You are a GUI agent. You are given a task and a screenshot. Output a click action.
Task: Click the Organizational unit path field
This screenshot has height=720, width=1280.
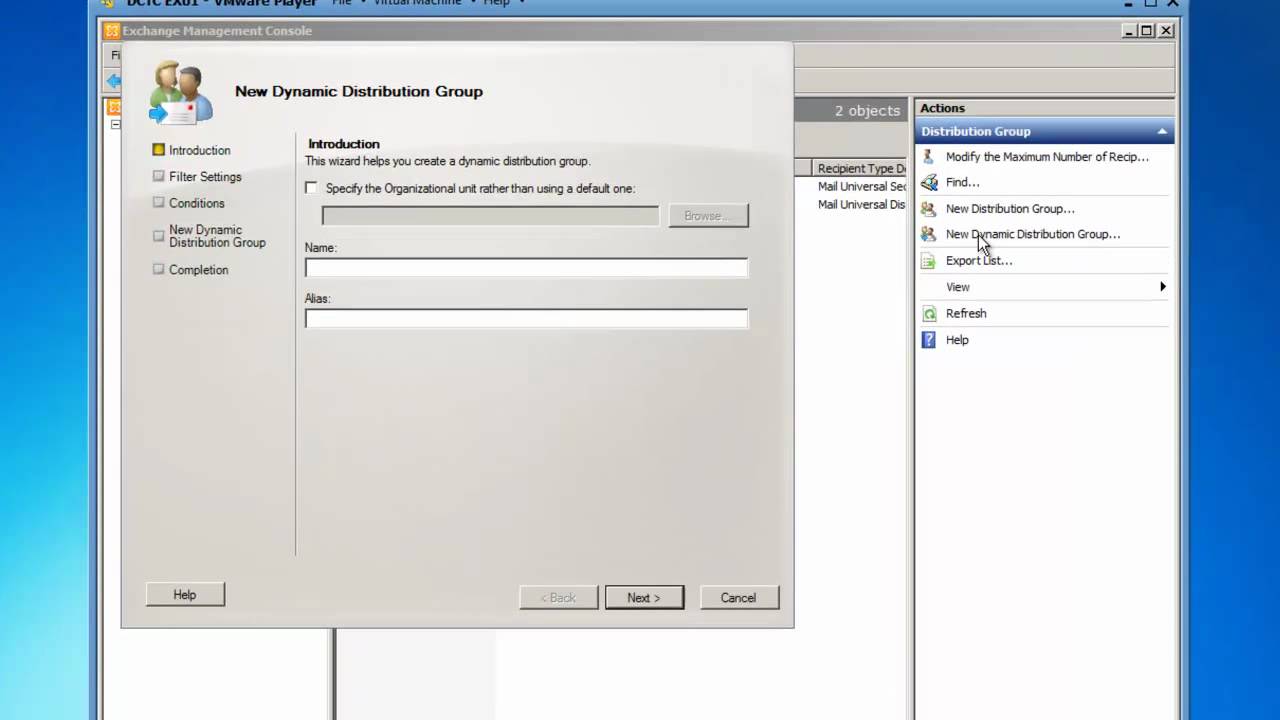490,215
